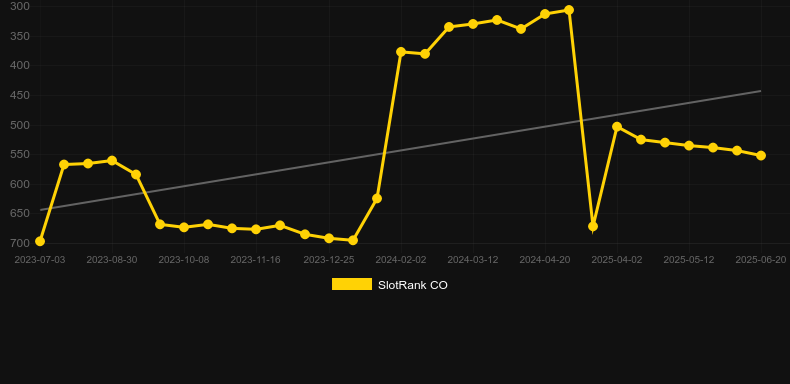
Task: Click the 2025-04-02 date axis label
Action: [617, 260]
